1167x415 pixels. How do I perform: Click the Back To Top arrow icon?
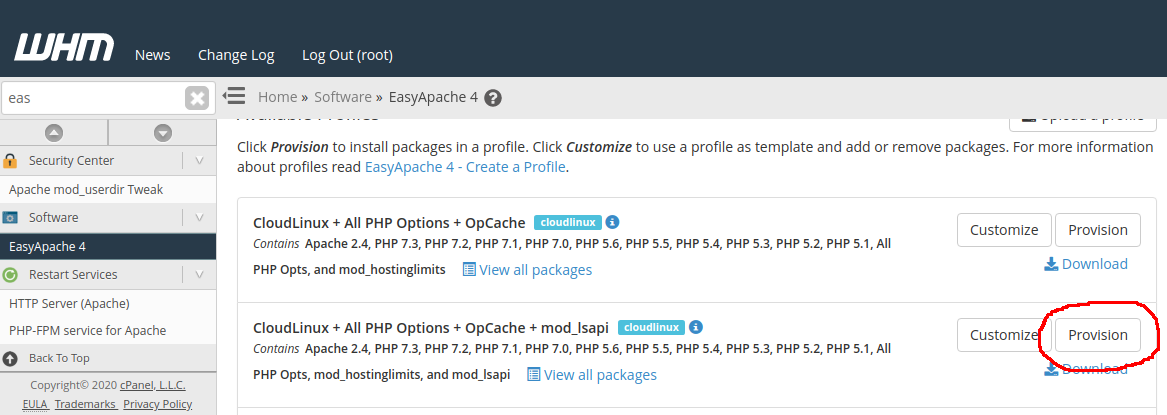coord(10,358)
